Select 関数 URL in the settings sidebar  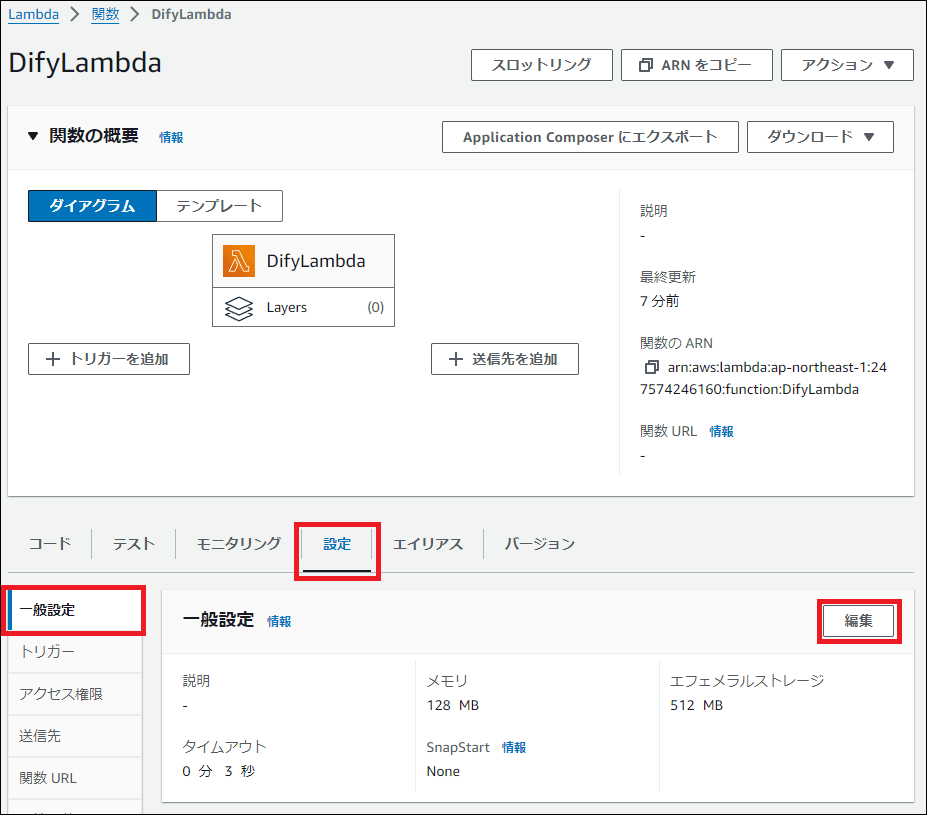[x=48, y=778]
